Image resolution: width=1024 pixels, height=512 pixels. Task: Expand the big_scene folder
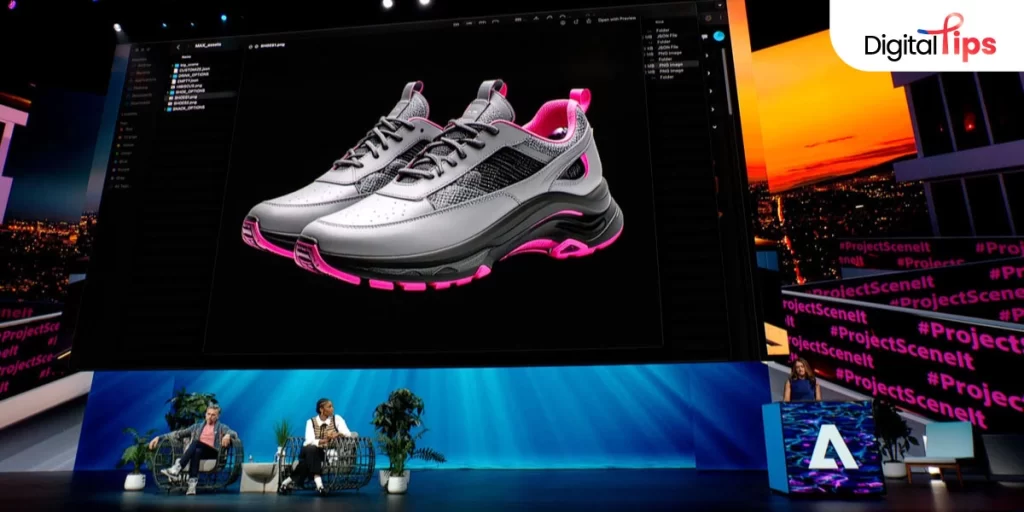point(172,65)
